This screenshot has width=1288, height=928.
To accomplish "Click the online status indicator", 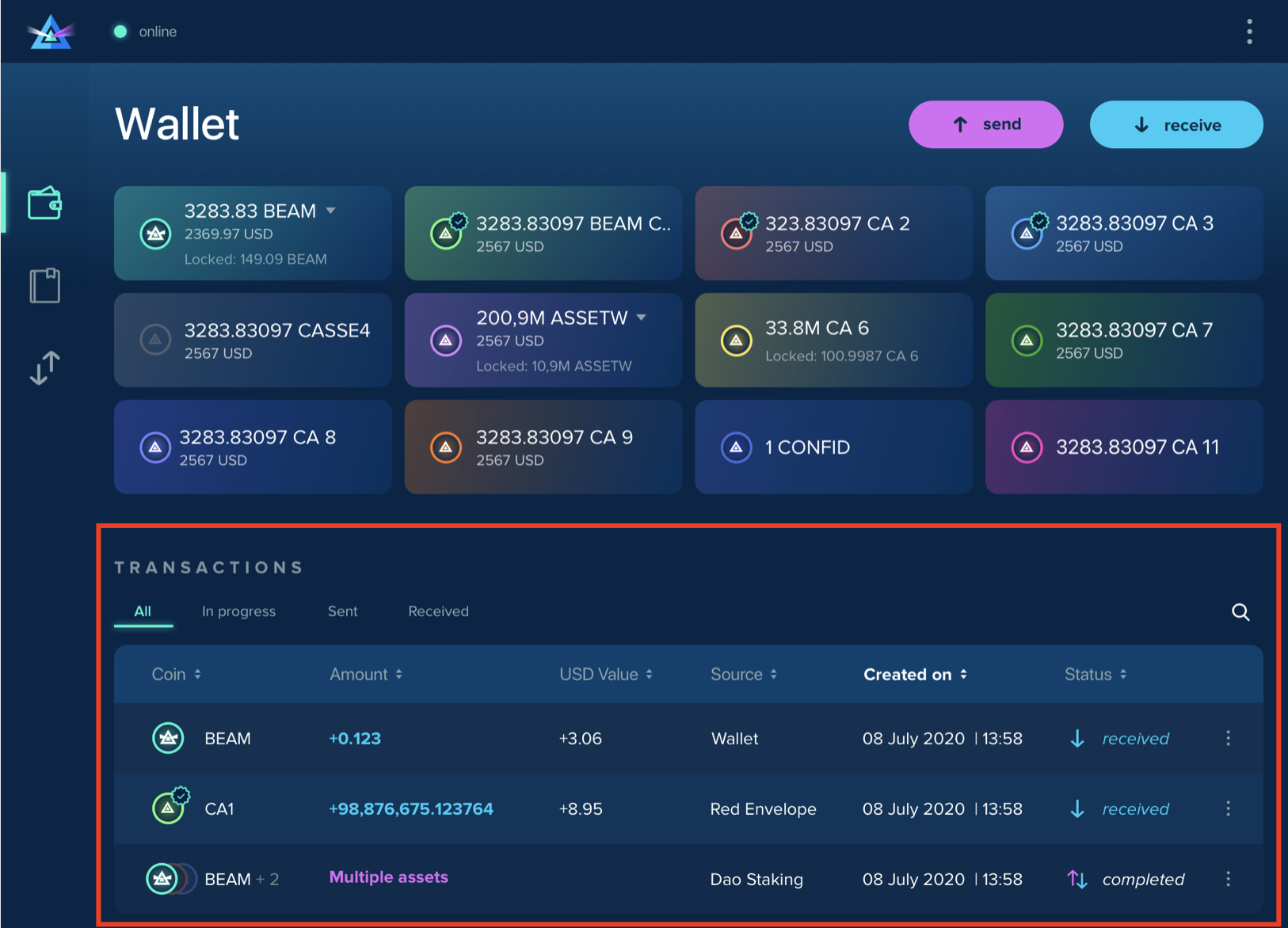I will (120, 31).
